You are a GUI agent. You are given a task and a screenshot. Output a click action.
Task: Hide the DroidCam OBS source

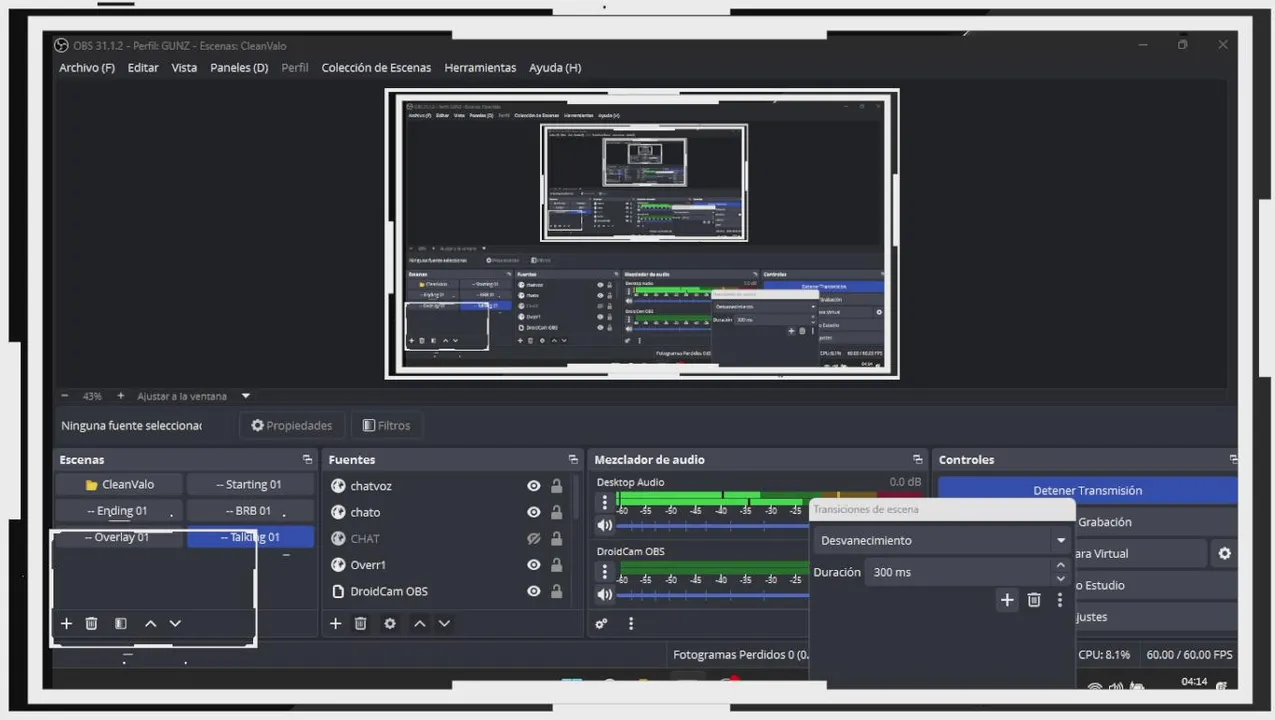click(534, 591)
